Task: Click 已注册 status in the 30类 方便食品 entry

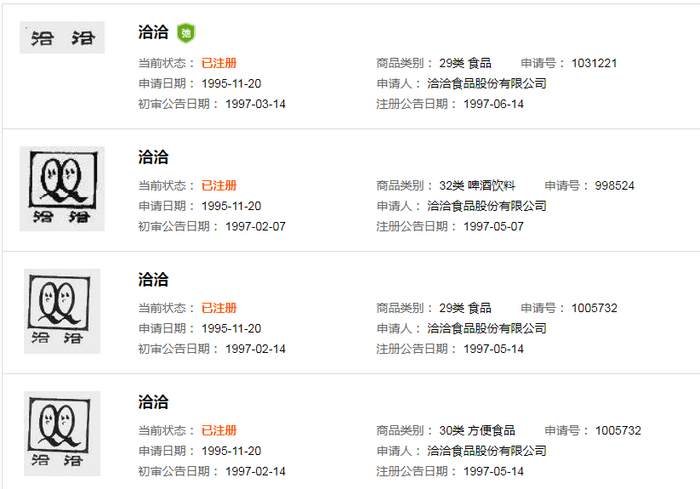Action: 219,430
